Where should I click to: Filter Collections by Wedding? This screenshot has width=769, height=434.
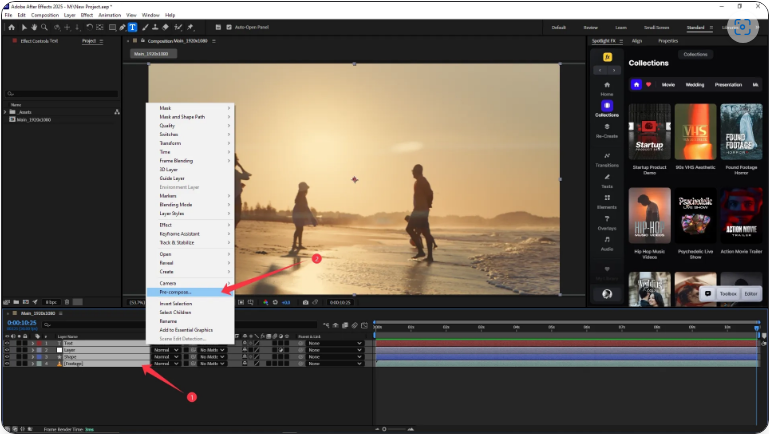point(694,85)
